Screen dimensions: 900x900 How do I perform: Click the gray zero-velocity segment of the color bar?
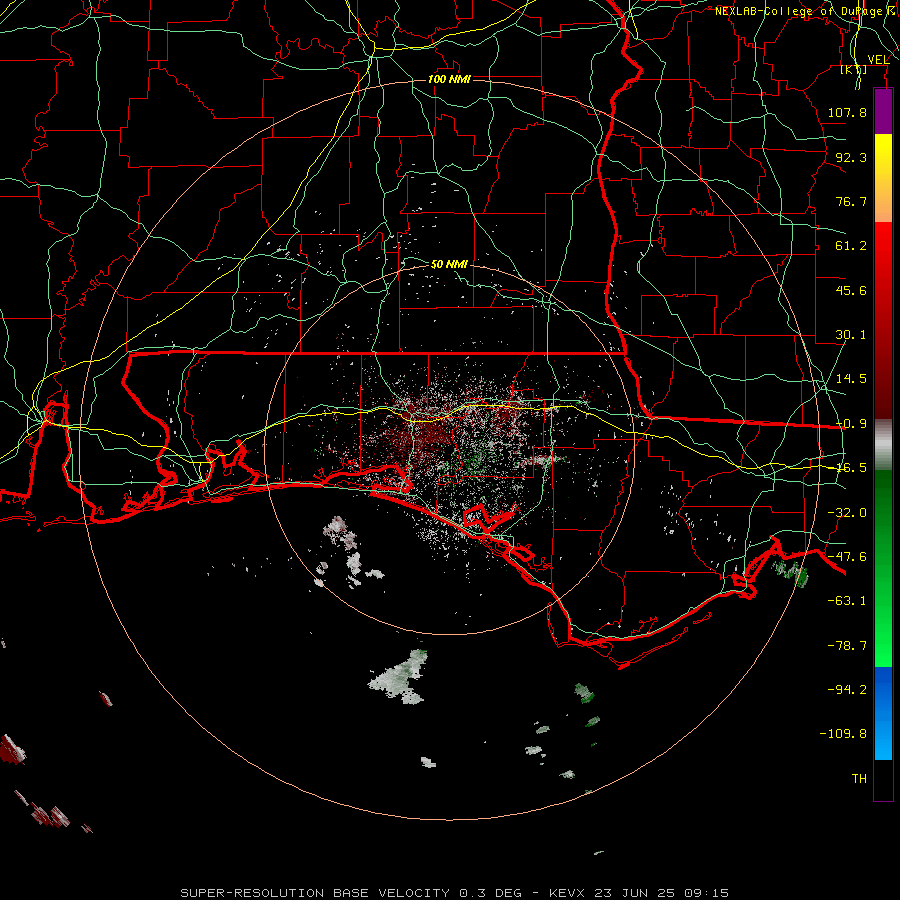(x=883, y=444)
